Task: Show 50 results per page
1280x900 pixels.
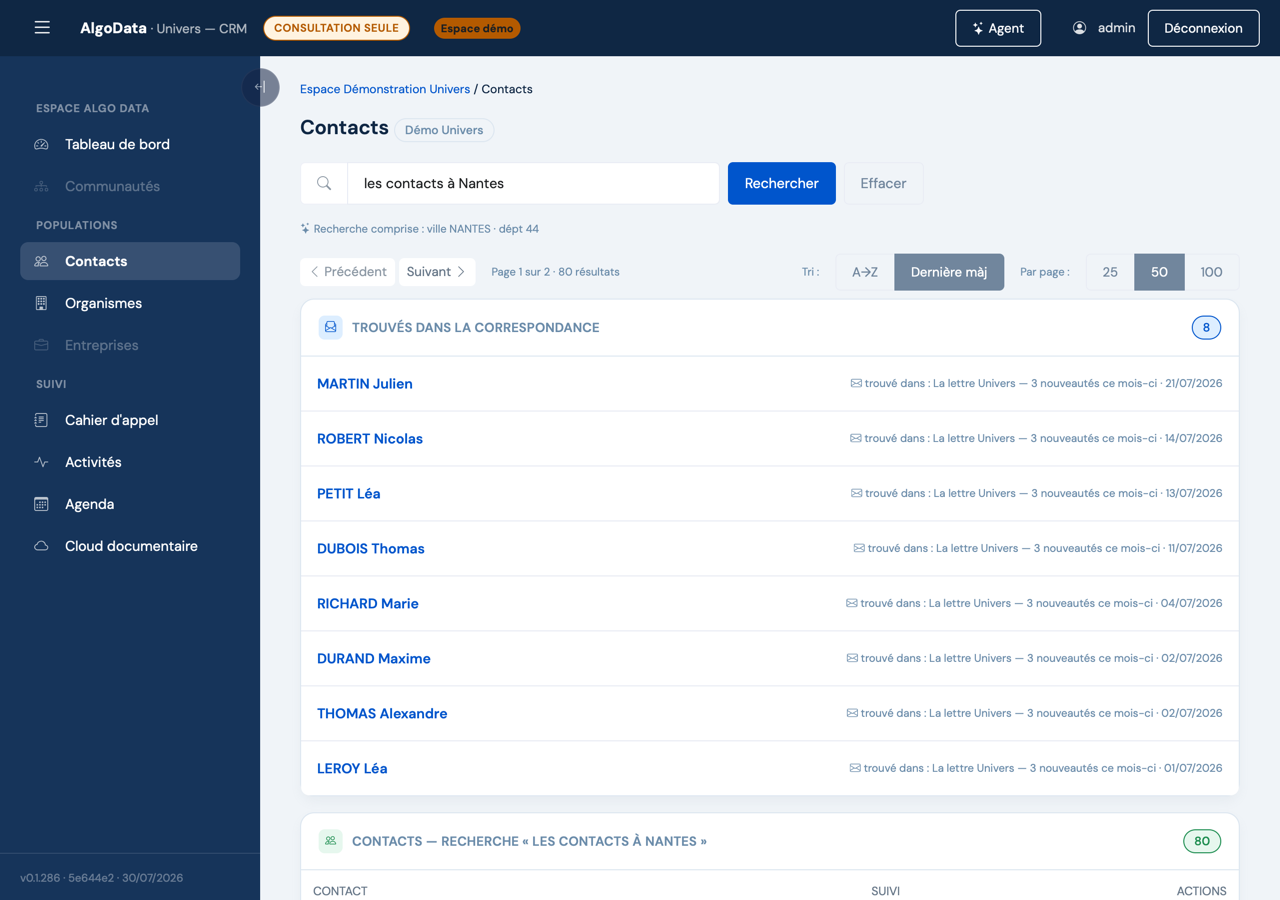Action: click(x=1159, y=272)
